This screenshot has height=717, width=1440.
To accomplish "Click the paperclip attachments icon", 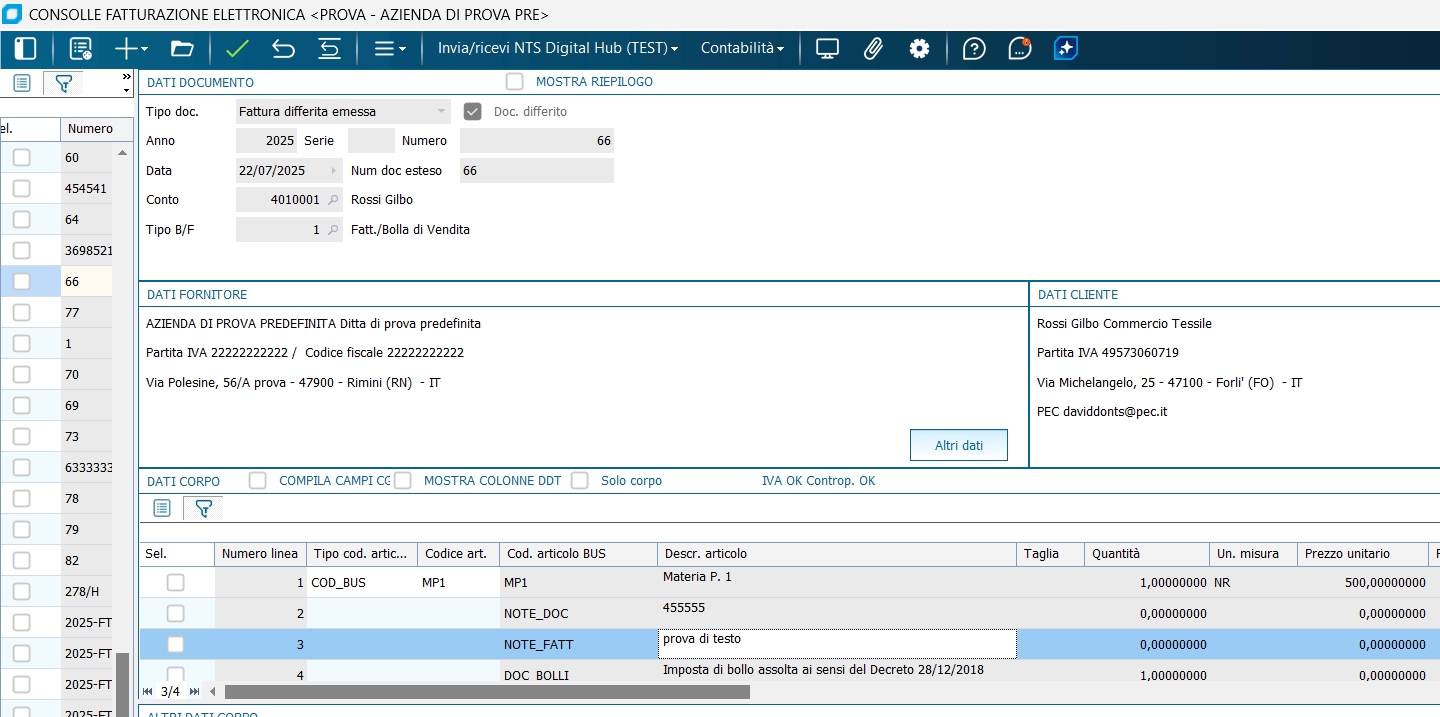I will (x=873, y=49).
